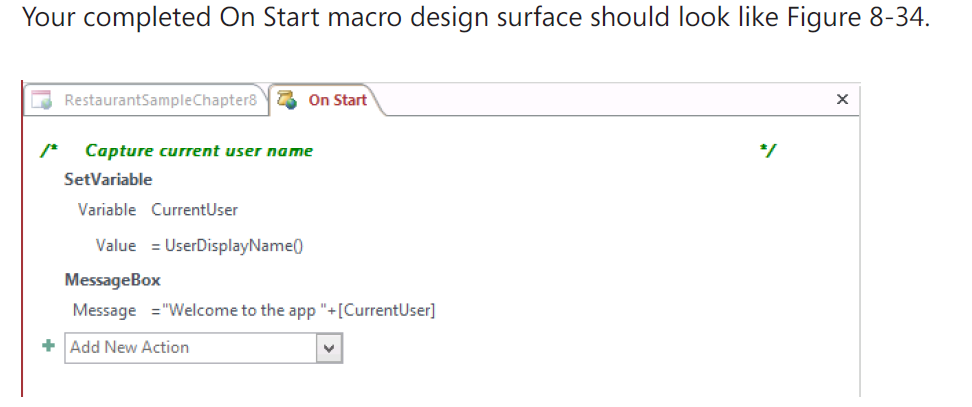972x407 pixels.
Task: Click the green plus Add Action icon
Action: [48, 346]
